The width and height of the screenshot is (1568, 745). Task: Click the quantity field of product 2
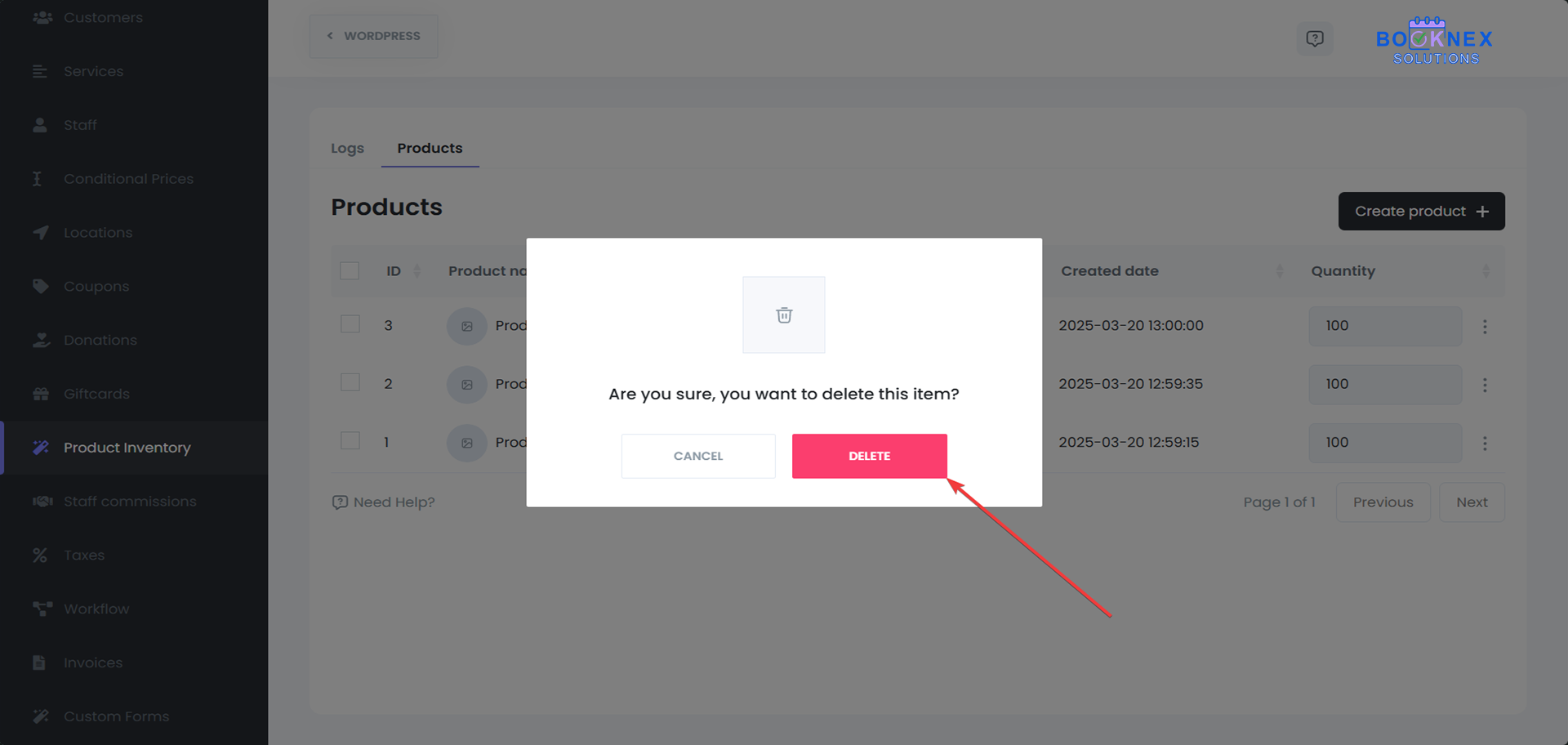[x=1384, y=384]
